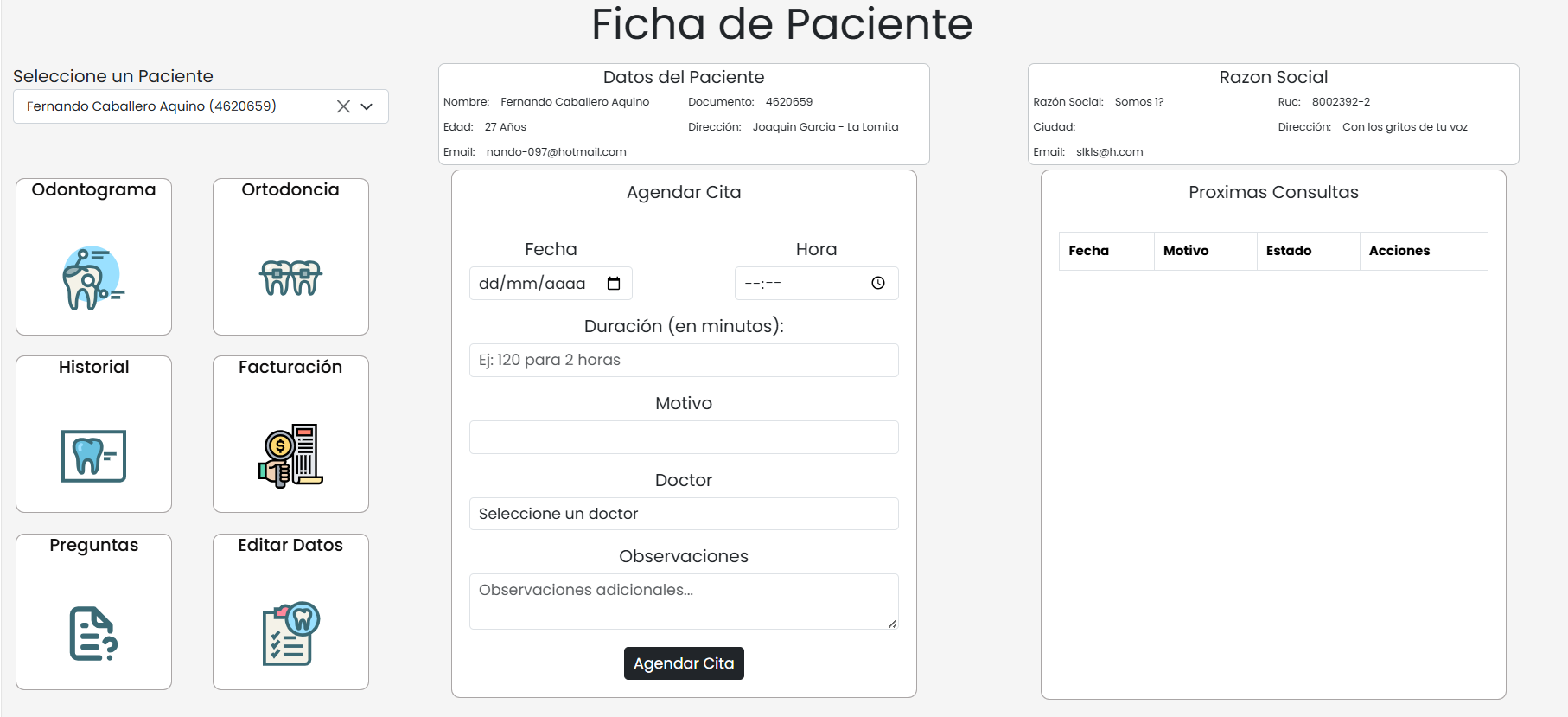The height and width of the screenshot is (717, 1568).
Task: Focus the Duración minutes field
Action: point(684,360)
